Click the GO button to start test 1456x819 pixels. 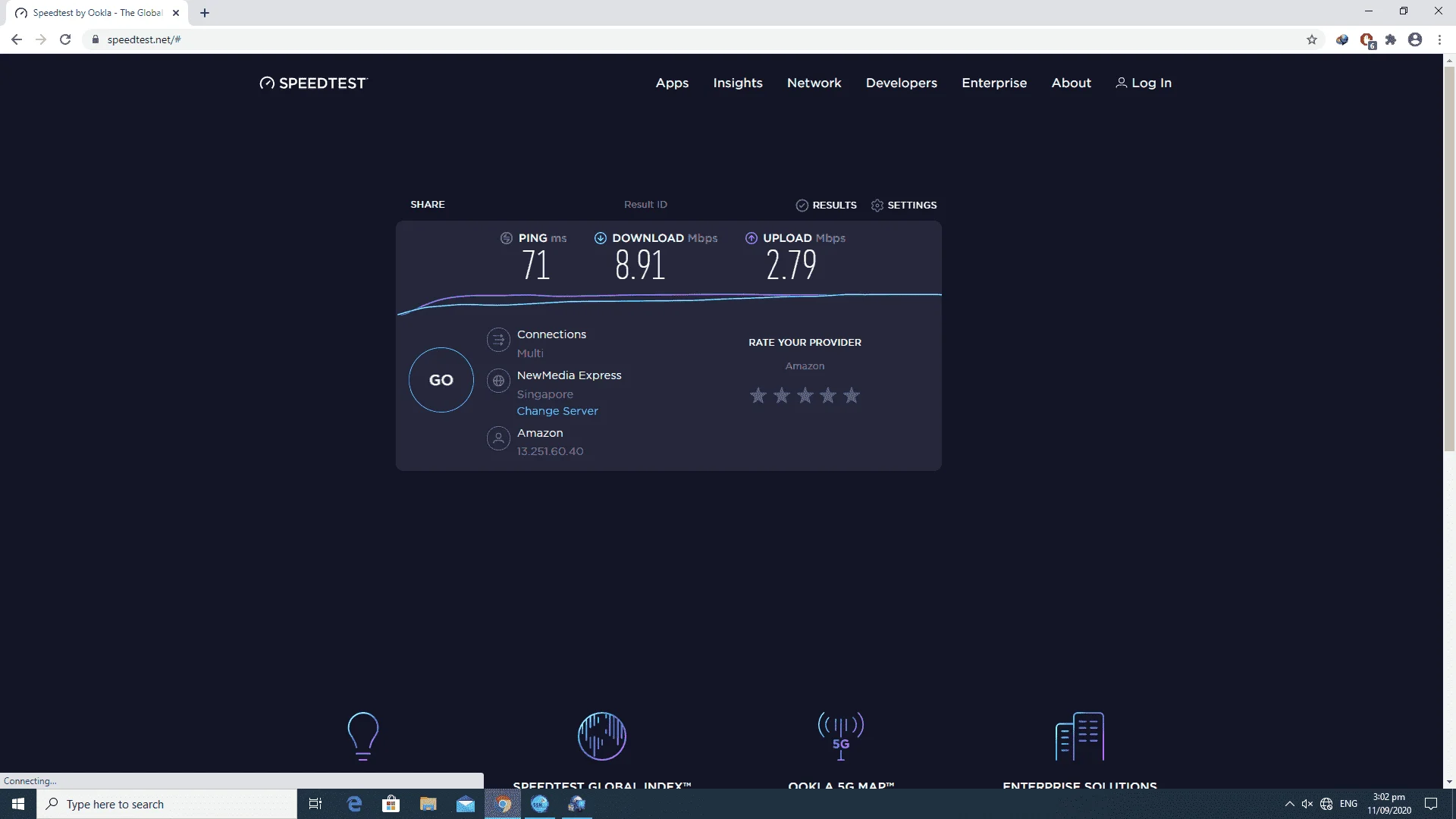tap(441, 380)
